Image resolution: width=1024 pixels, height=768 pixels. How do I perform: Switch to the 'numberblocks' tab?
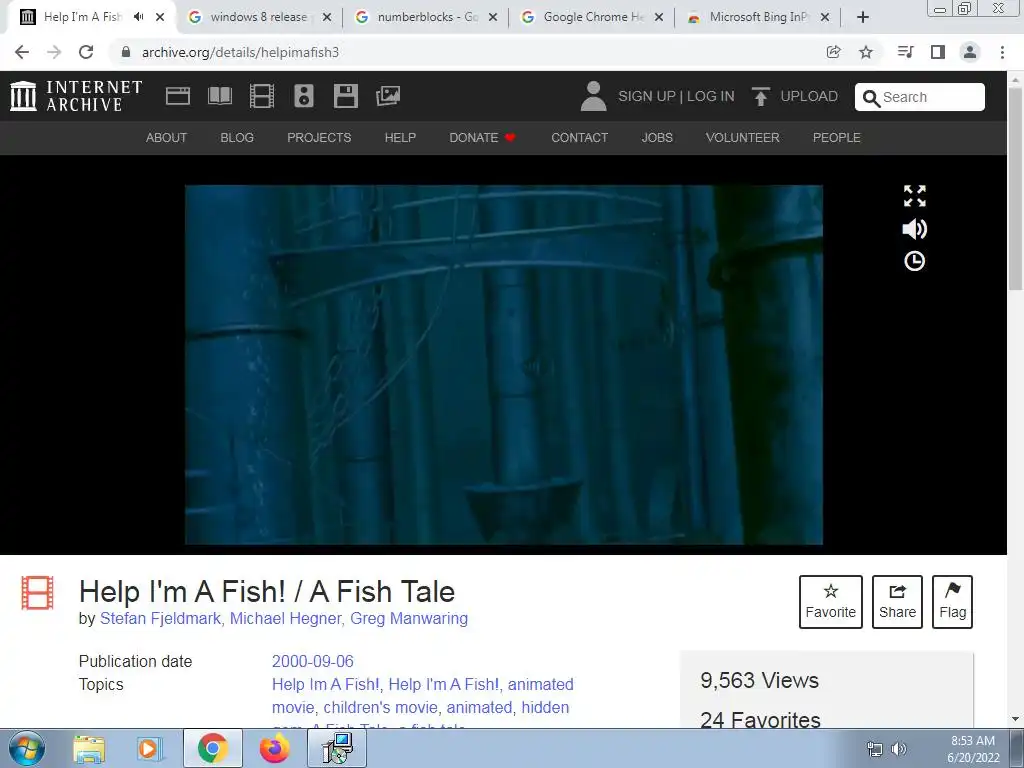point(428,17)
